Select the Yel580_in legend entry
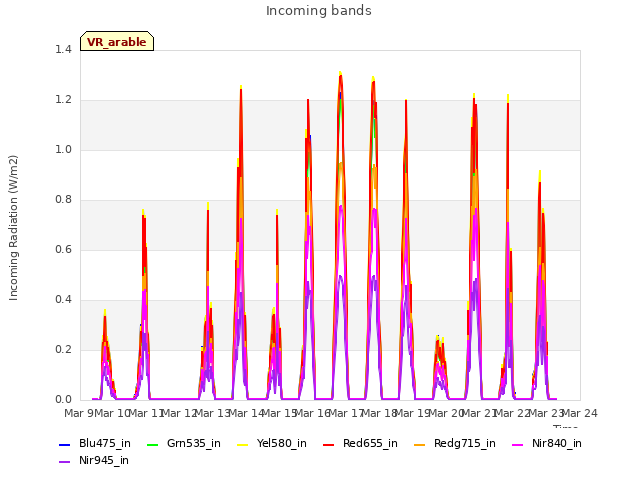640x480 pixels. pos(272,444)
